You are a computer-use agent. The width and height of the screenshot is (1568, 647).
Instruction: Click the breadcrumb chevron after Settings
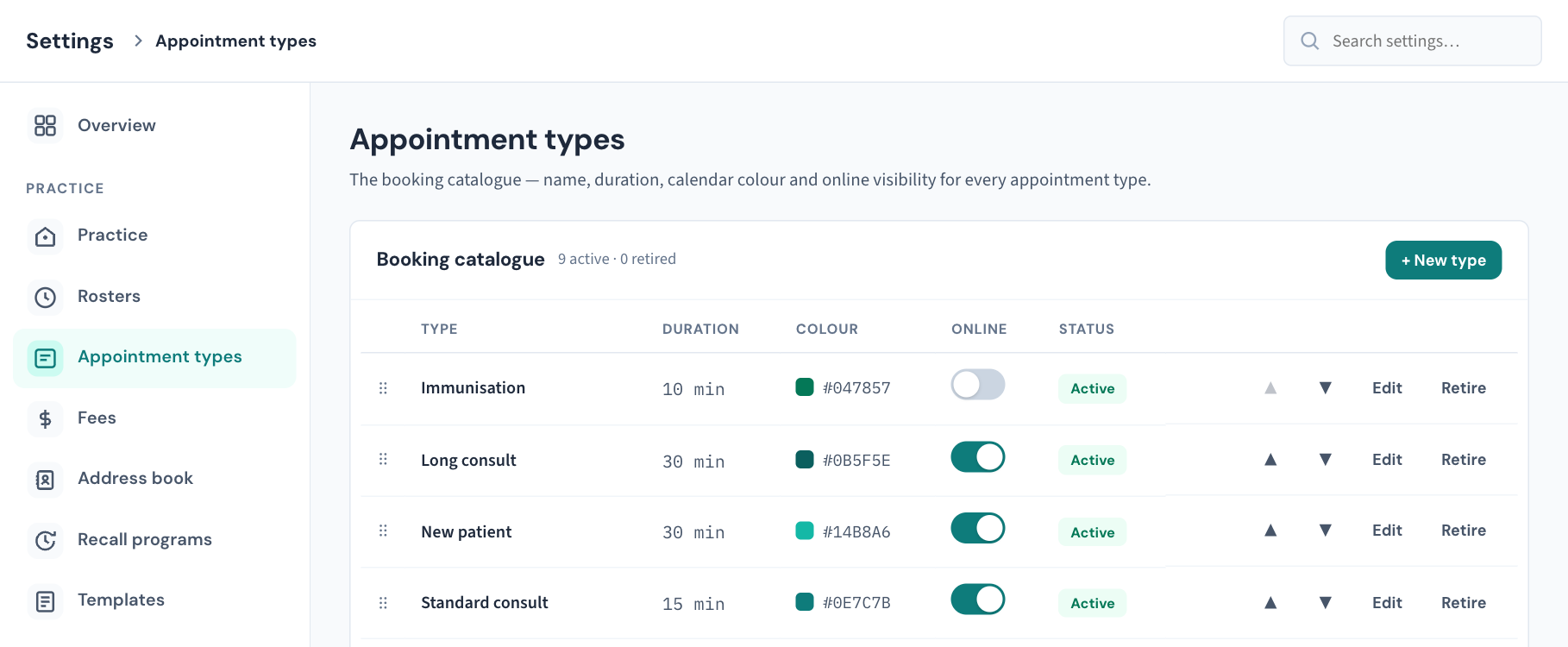coord(138,41)
